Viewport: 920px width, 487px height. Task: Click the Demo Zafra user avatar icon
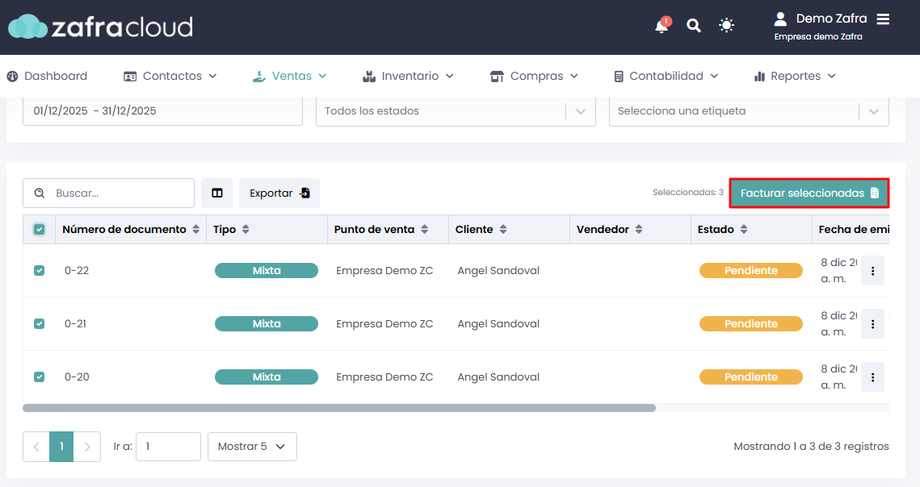[780, 19]
